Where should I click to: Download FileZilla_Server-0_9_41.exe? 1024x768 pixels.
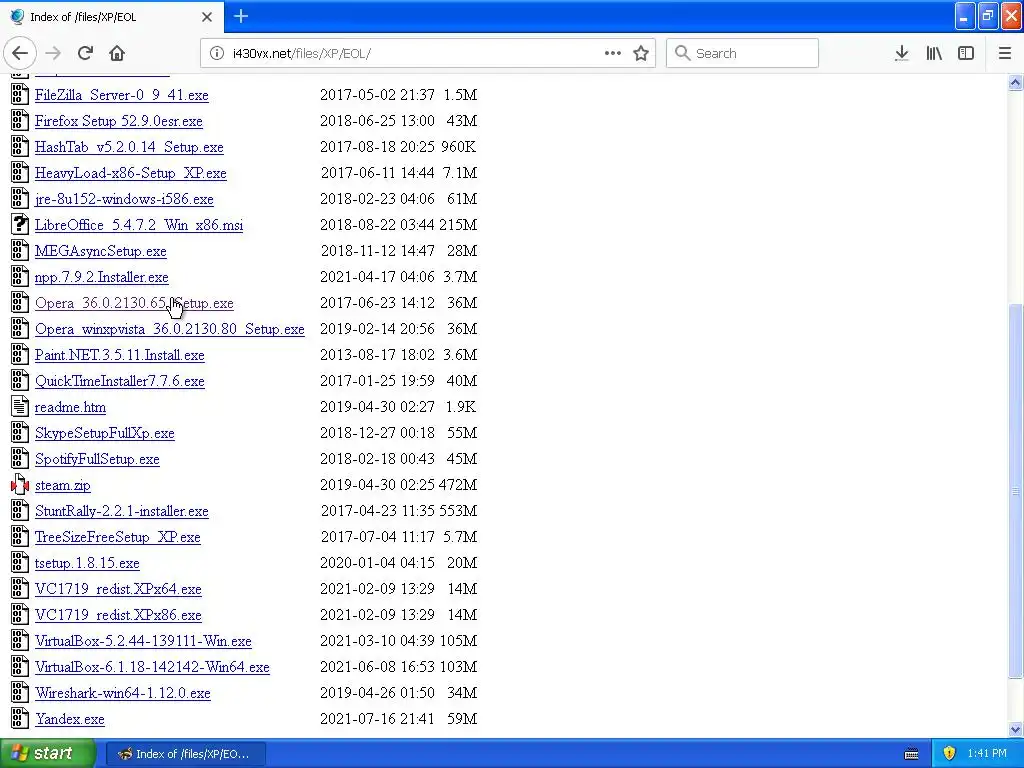tap(121, 95)
